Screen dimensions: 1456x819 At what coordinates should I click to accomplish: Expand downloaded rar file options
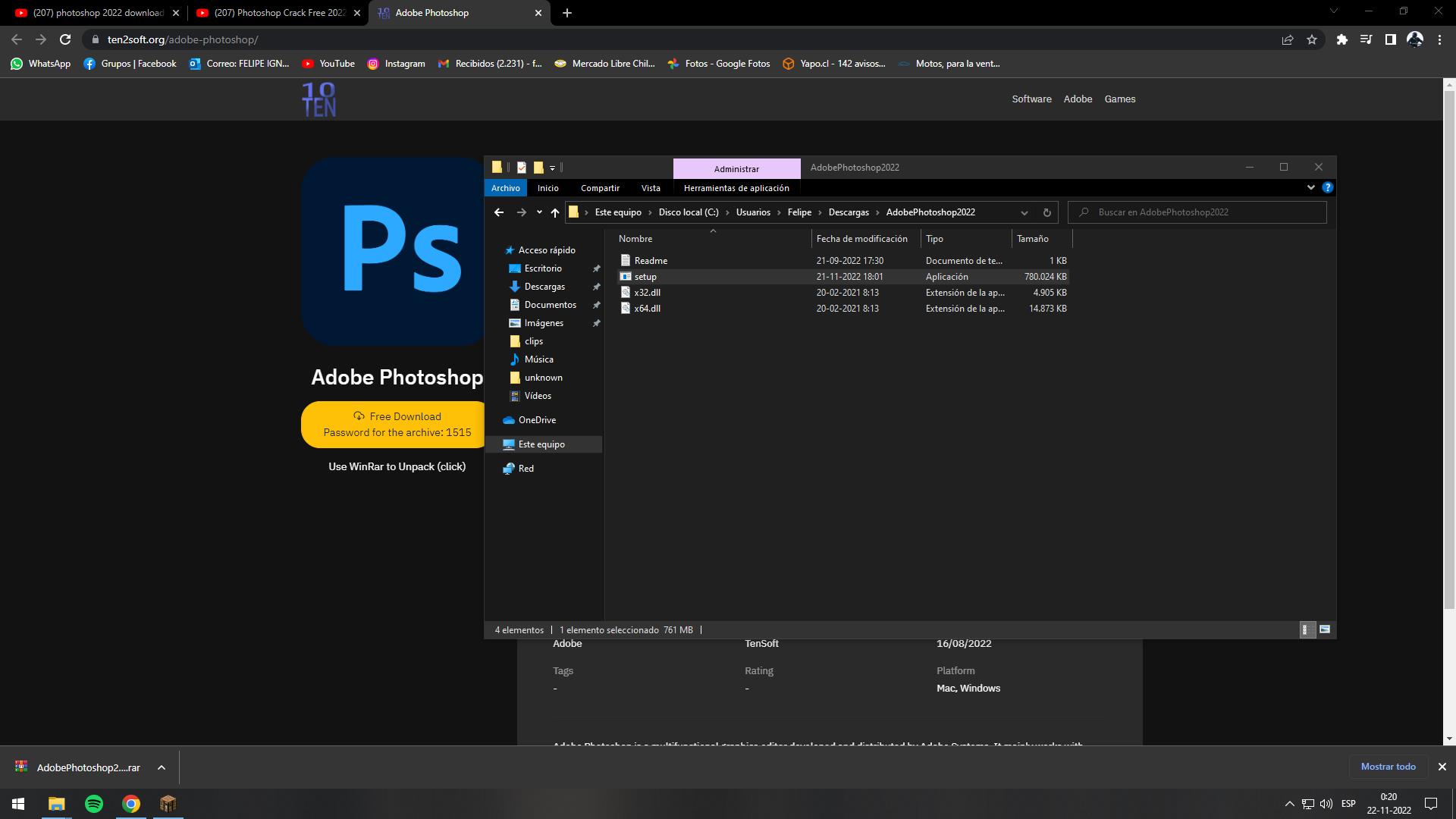click(162, 767)
